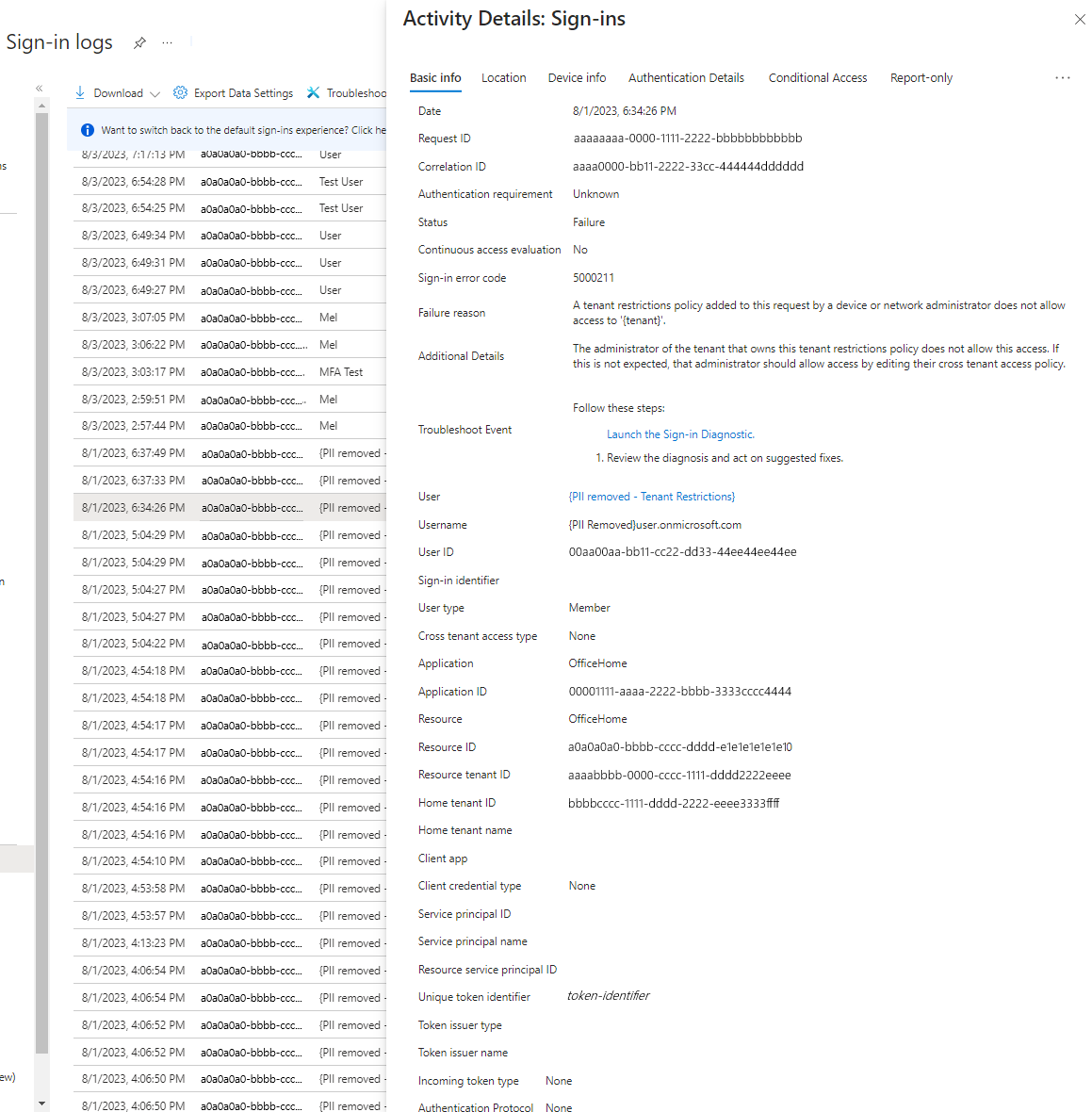Viewport: 1092px width, 1112px height.
Task: Click the highlighted 8/1/2023, 6:34:26 PM row
Action: click(x=230, y=508)
